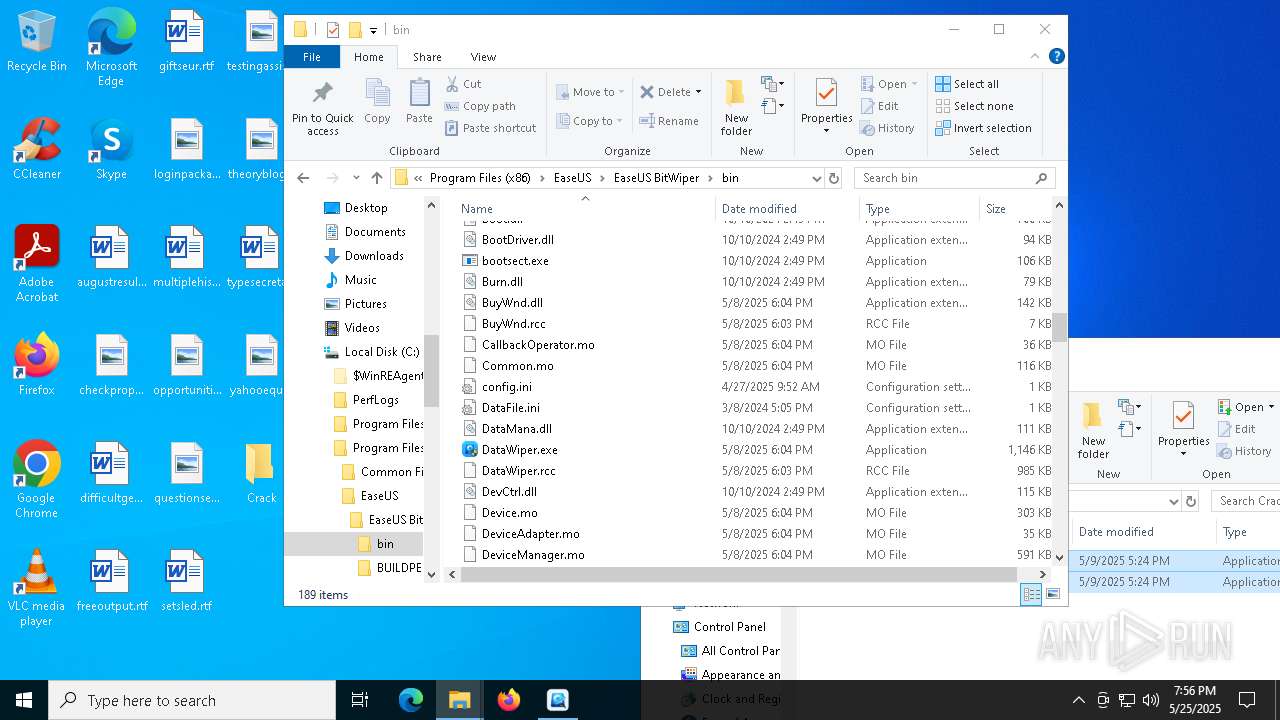Open Task View on taskbar
The image size is (1280, 720).
click(360, 700)
